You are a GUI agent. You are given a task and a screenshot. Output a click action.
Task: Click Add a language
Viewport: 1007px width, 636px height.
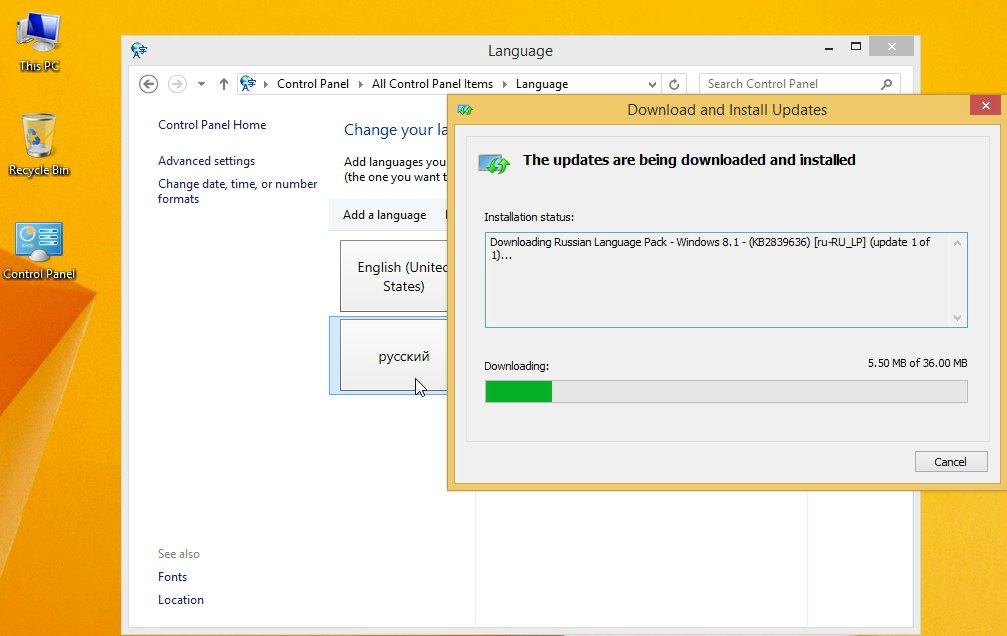point(384,215)
